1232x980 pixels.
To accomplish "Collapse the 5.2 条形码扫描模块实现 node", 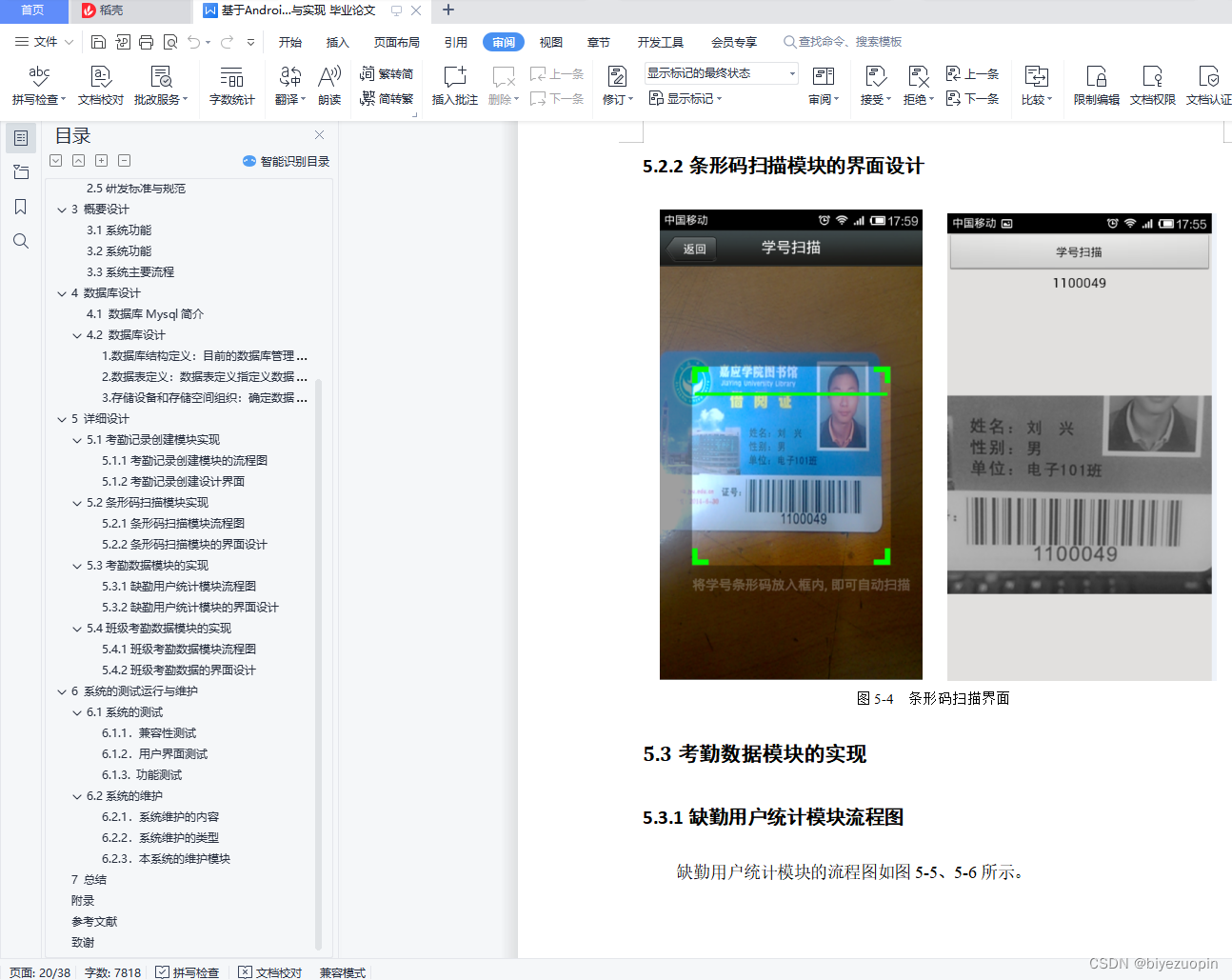I will pos(77,503).
